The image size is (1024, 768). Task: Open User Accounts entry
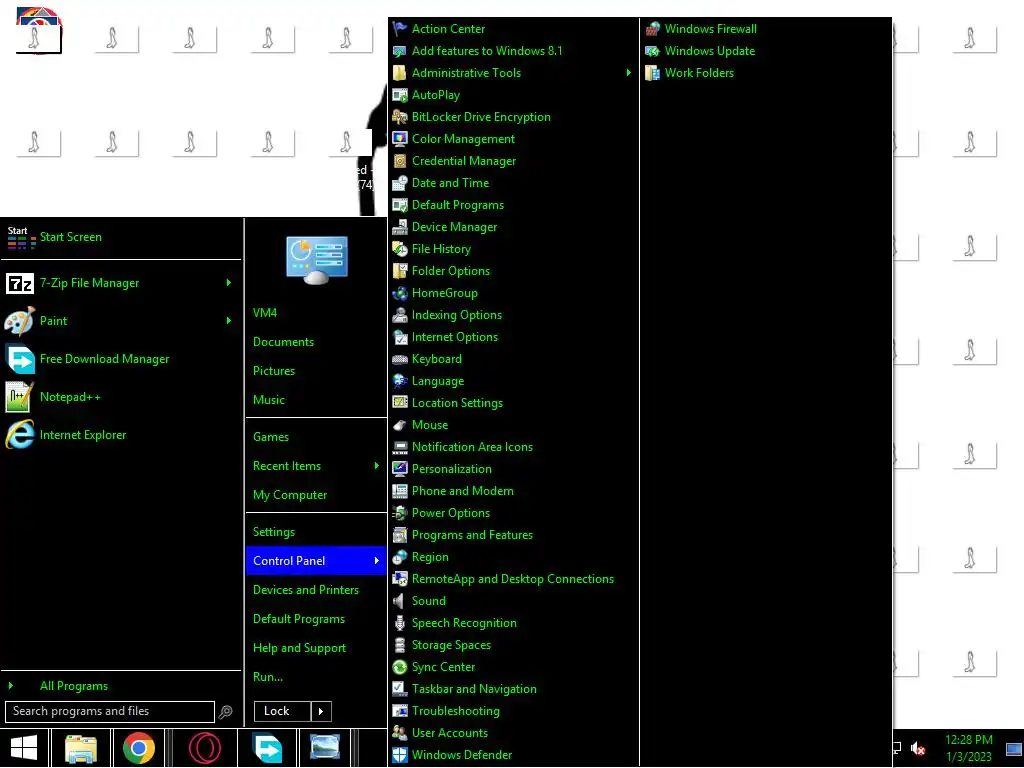tap(450, 733)
